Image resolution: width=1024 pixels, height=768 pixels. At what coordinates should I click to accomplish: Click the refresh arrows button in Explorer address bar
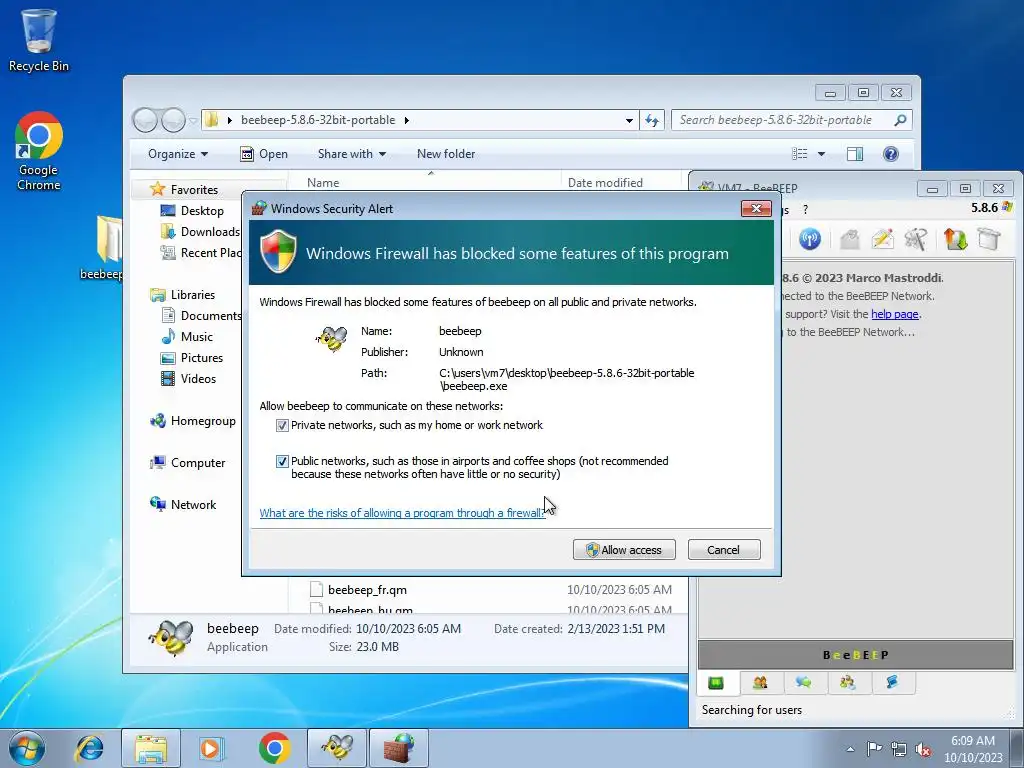click(x=652, y=120)
